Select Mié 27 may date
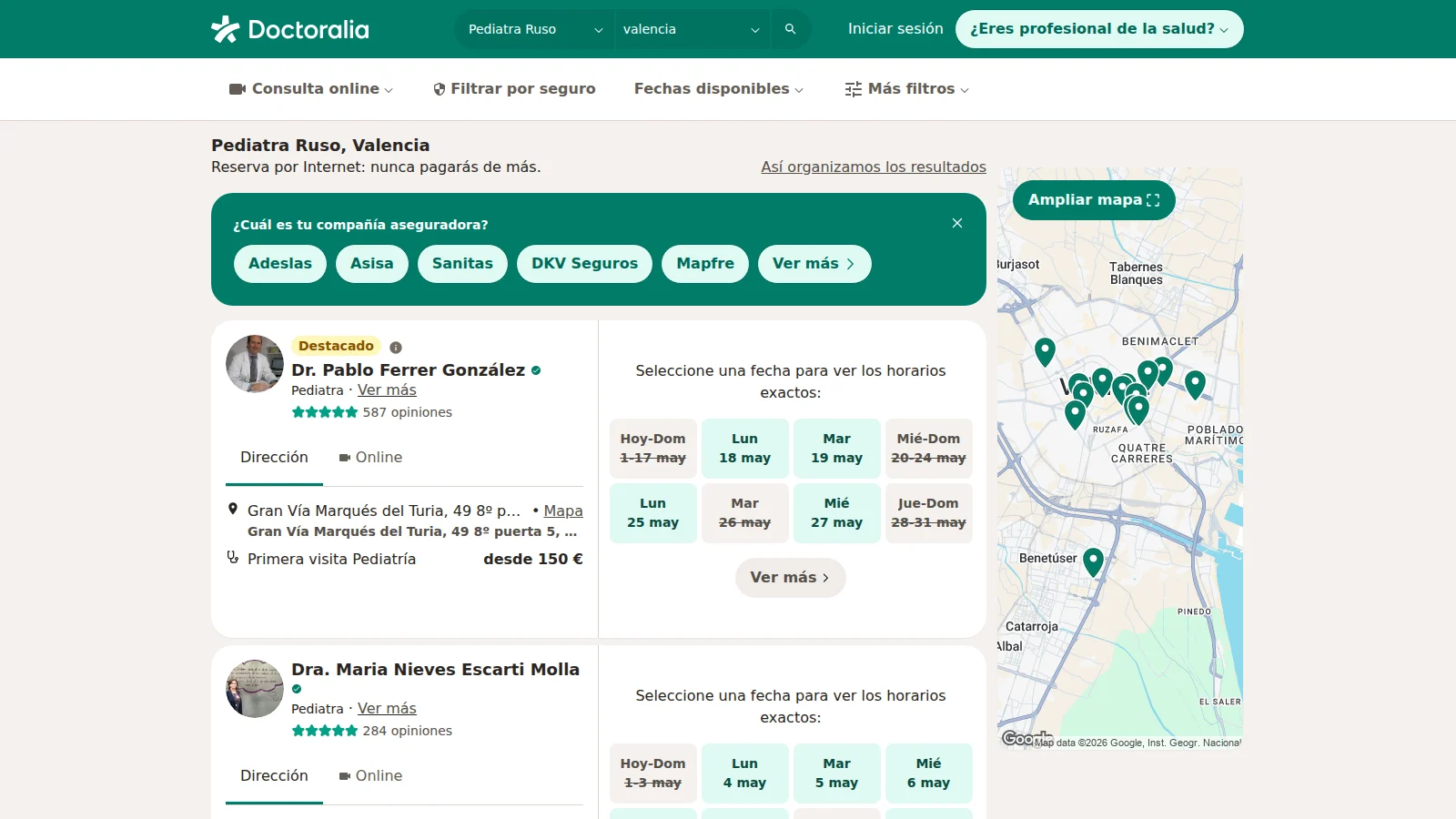The width and height of the screenshot is (1456, 819). (x=836, y=513)
